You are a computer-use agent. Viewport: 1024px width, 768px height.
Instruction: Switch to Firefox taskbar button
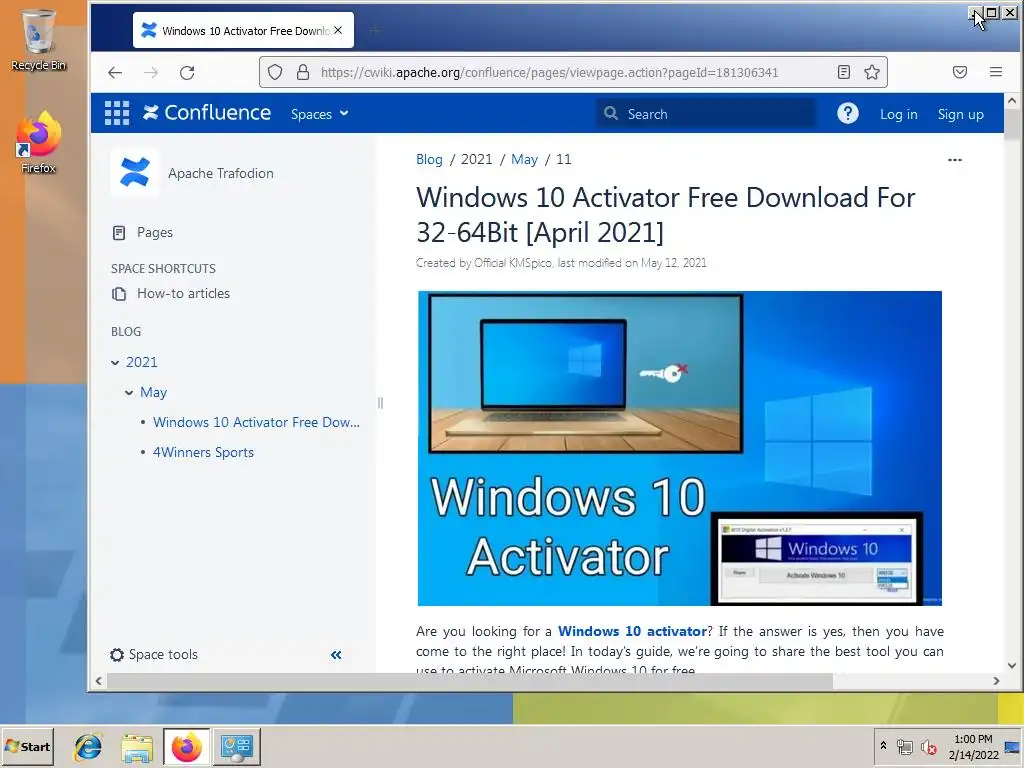pyautogui.click(x=187, y=747)
